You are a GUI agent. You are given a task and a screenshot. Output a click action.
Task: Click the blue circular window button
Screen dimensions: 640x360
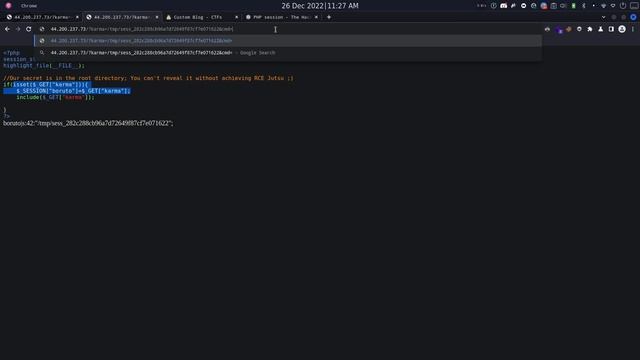(x=633, y=17)
